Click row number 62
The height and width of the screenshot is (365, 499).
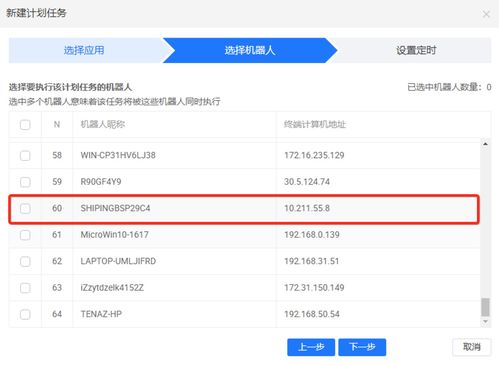(57, 261)
